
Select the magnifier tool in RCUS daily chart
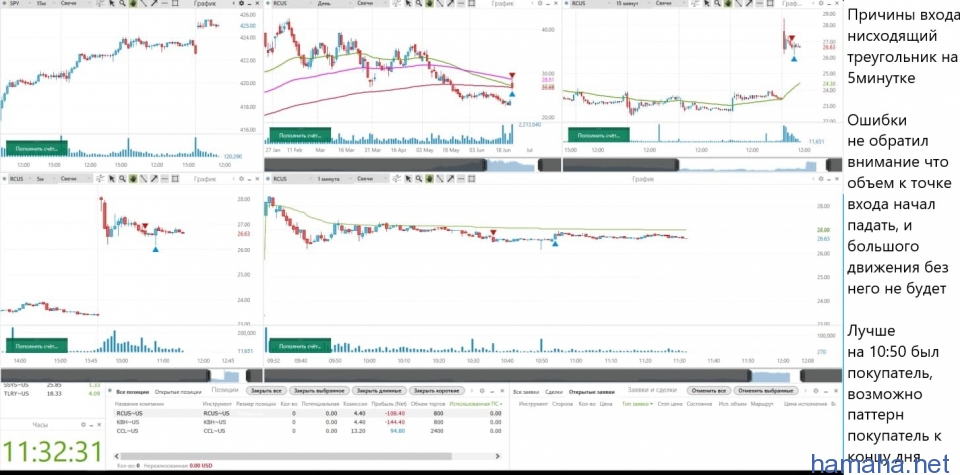point(418,4)
